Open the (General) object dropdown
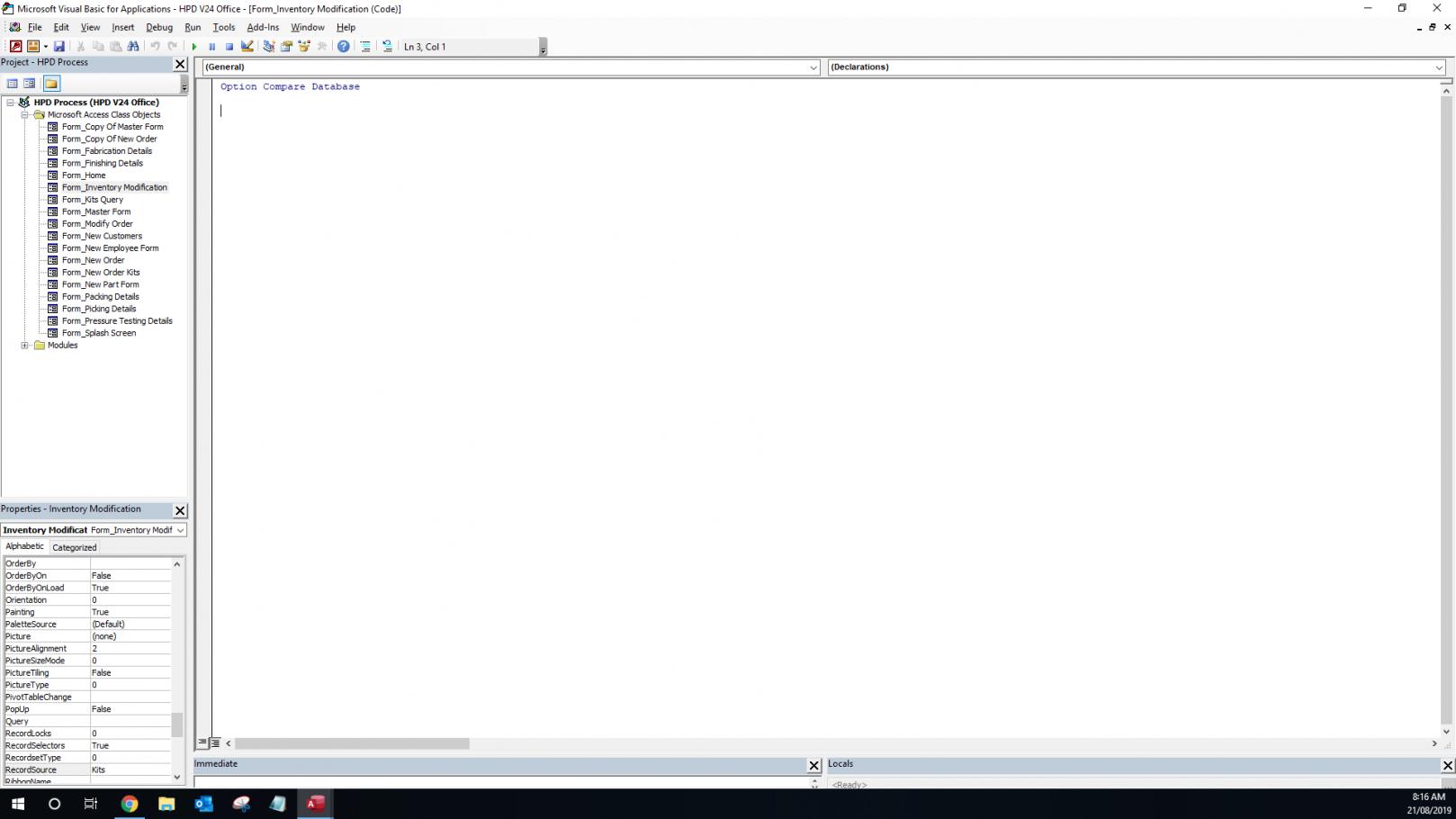This screenshot has height=819, width=1456. (813, 67)
